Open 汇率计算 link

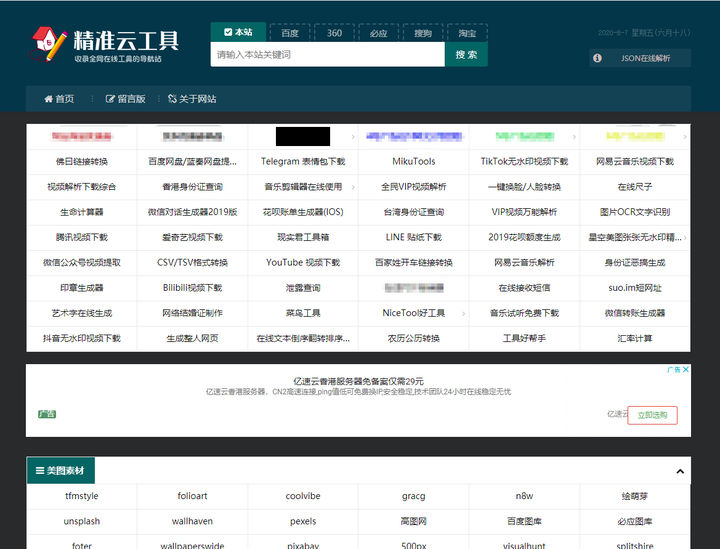pyautogui.click(x=635, y=338)
